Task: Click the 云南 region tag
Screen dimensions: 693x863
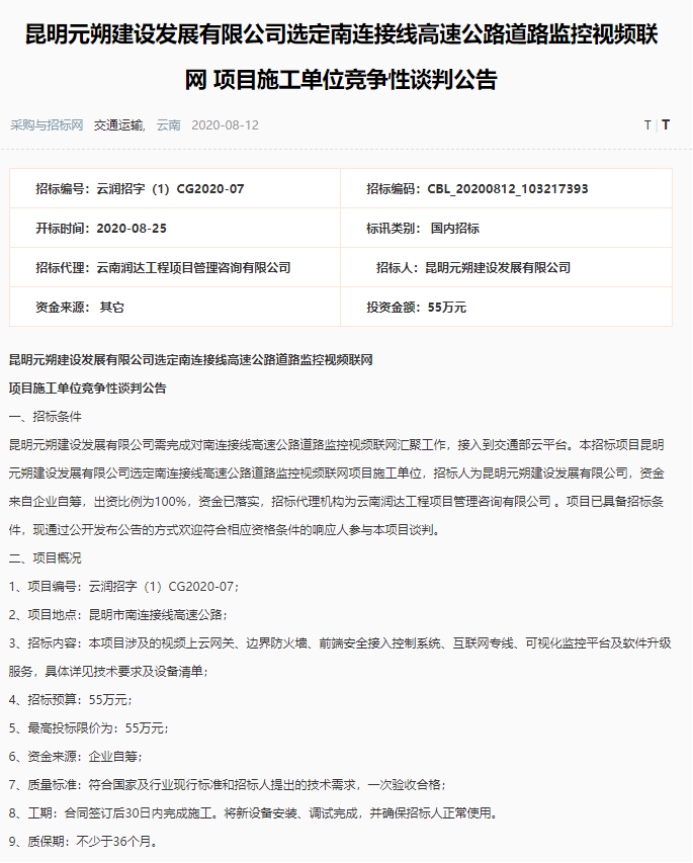Action: coord(168,125)
